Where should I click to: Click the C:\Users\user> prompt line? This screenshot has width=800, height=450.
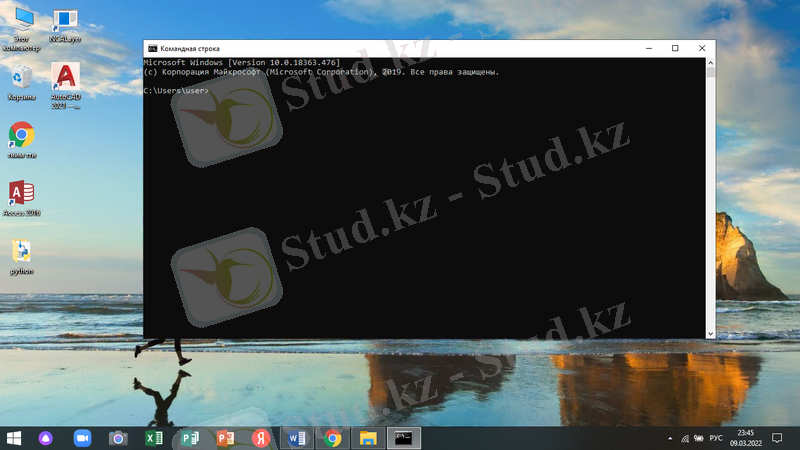[176, 91]
